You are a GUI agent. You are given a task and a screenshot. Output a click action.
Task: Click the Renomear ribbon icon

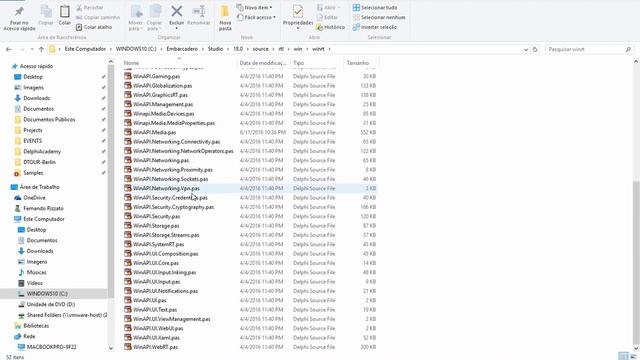coord(198,11)
